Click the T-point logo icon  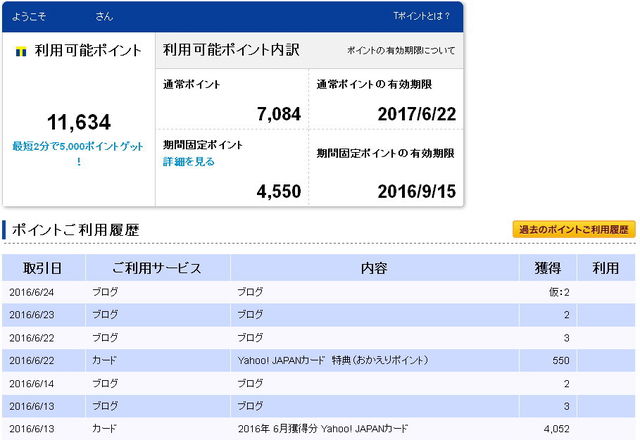(x=21, y=51)
